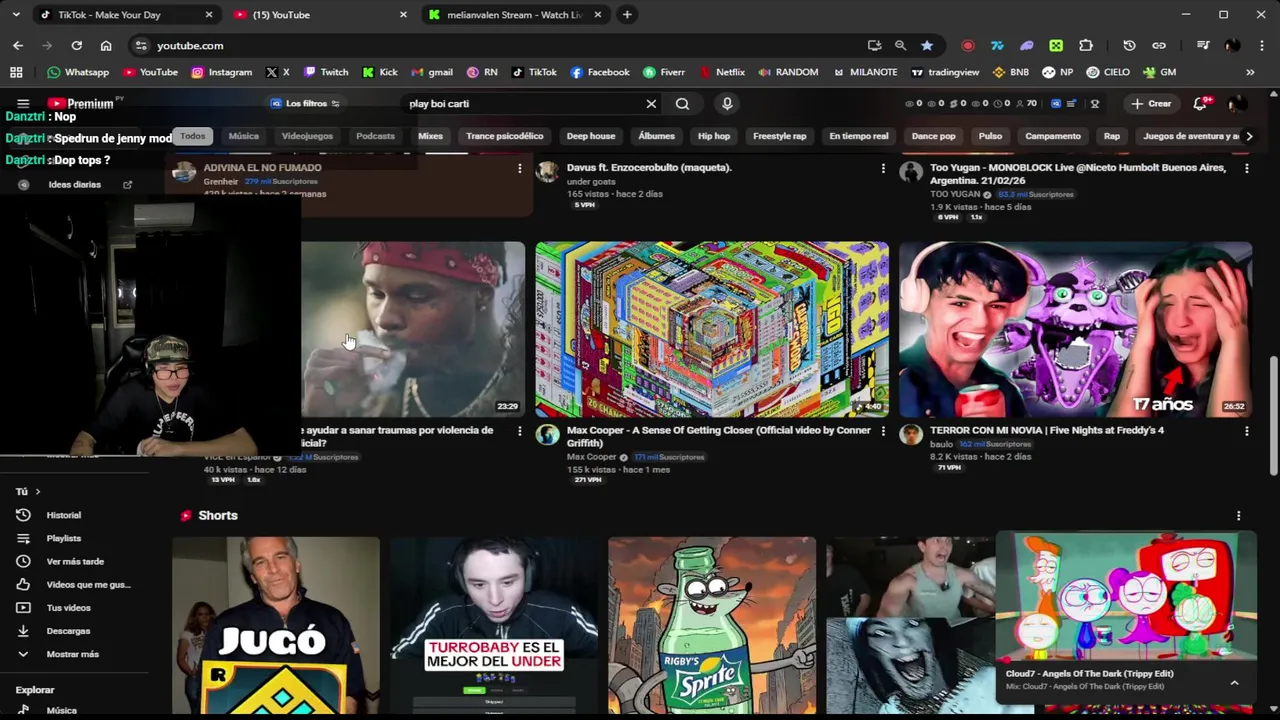1280x720 pixels.
Task: Open Música under Explorar
Action: (60, 710)
